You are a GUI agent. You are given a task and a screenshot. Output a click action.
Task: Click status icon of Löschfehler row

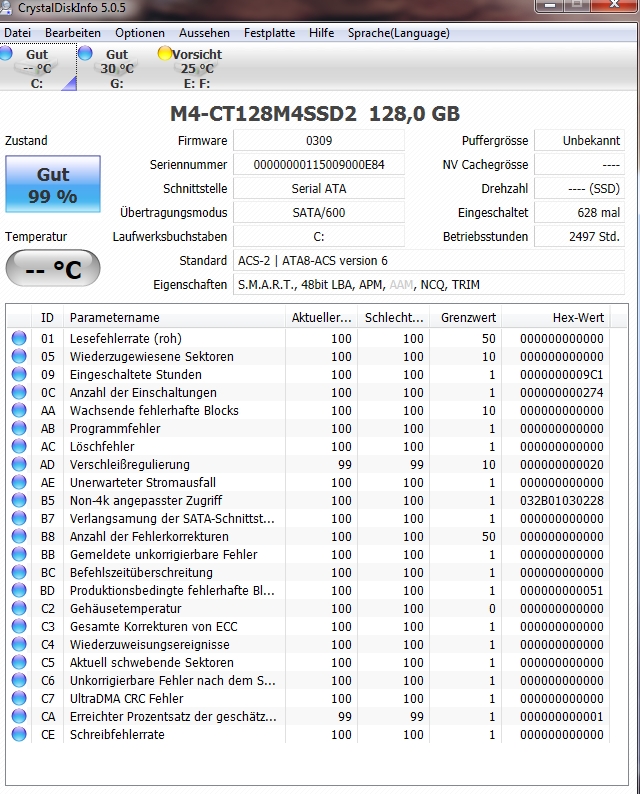(19, 446)
